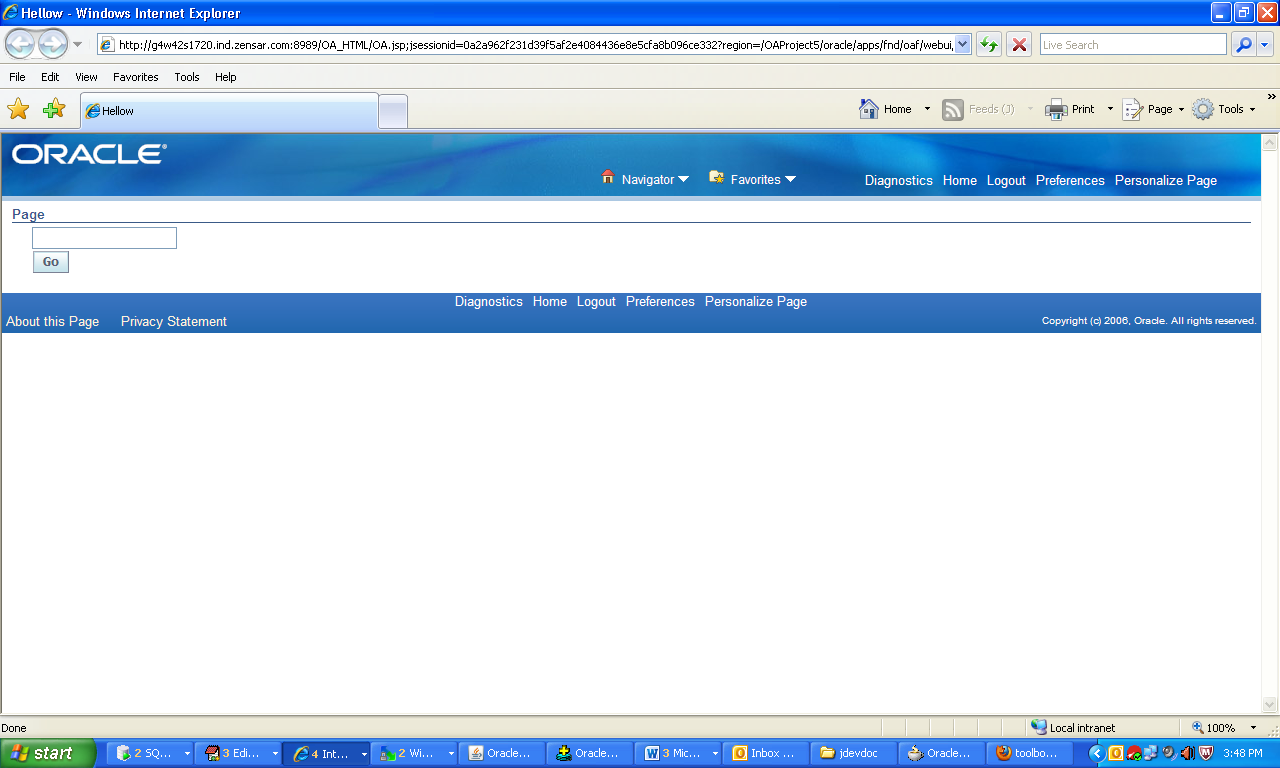Open the address bar URL dropdown
The height and width of the screenshot is (768, 1280).
[963, 44]
